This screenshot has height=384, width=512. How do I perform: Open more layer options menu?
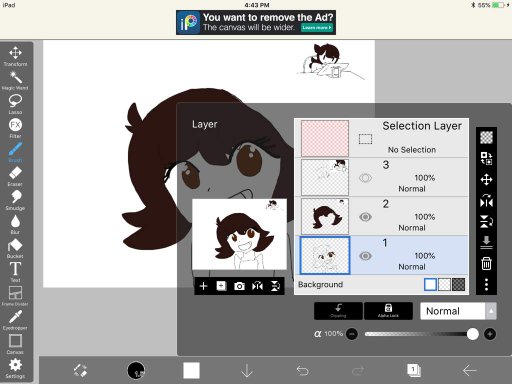tap(486, 284)
